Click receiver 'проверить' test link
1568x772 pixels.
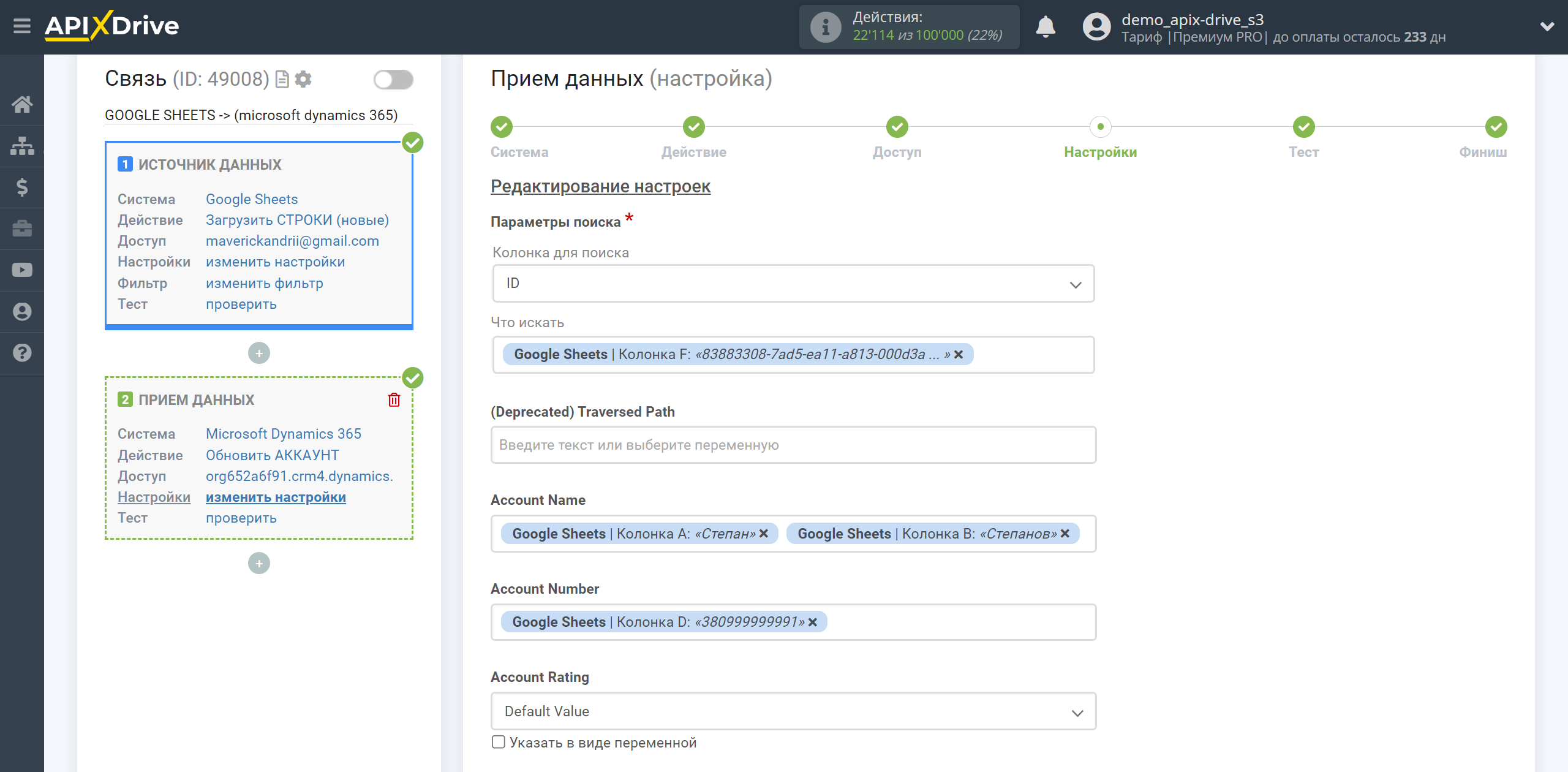tap(241, 518)
